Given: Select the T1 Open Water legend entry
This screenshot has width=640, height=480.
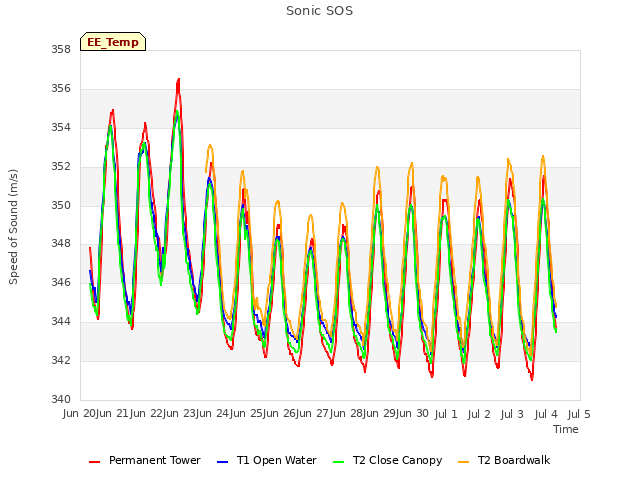Looking at the screenshot, I should pos(267,460).
